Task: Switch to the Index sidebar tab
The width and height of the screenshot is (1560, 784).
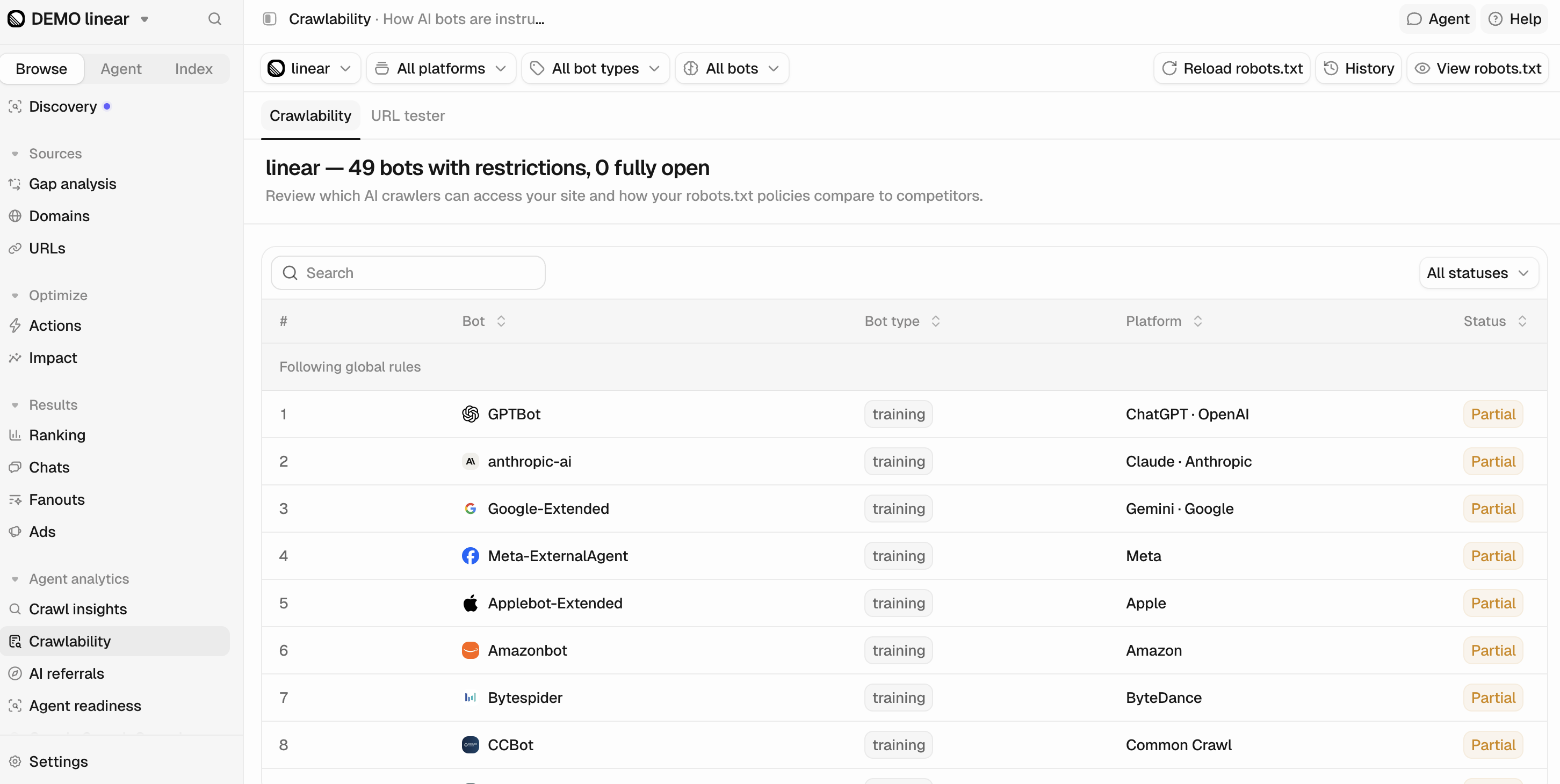Action: (x=194, y=68)
